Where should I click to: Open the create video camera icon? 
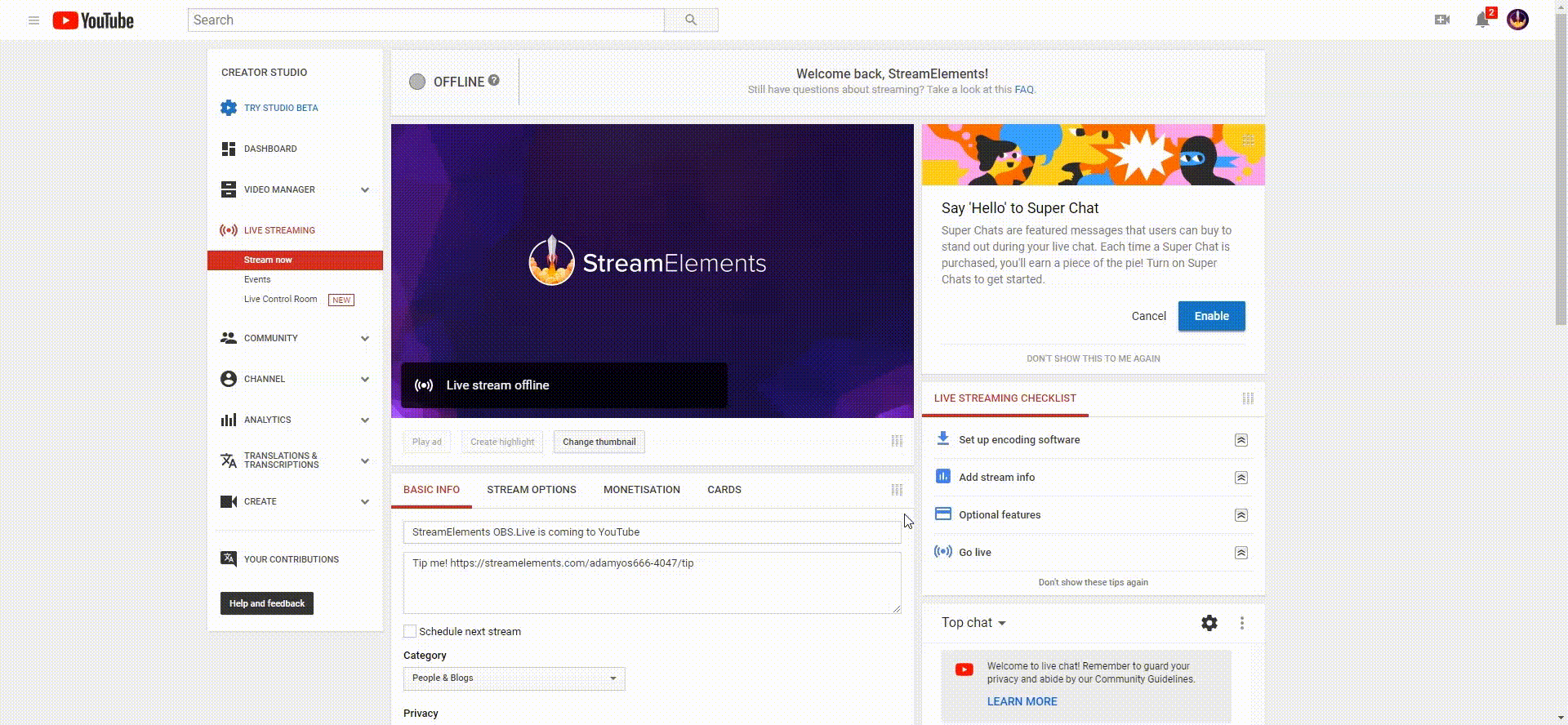click(1442, 20)
